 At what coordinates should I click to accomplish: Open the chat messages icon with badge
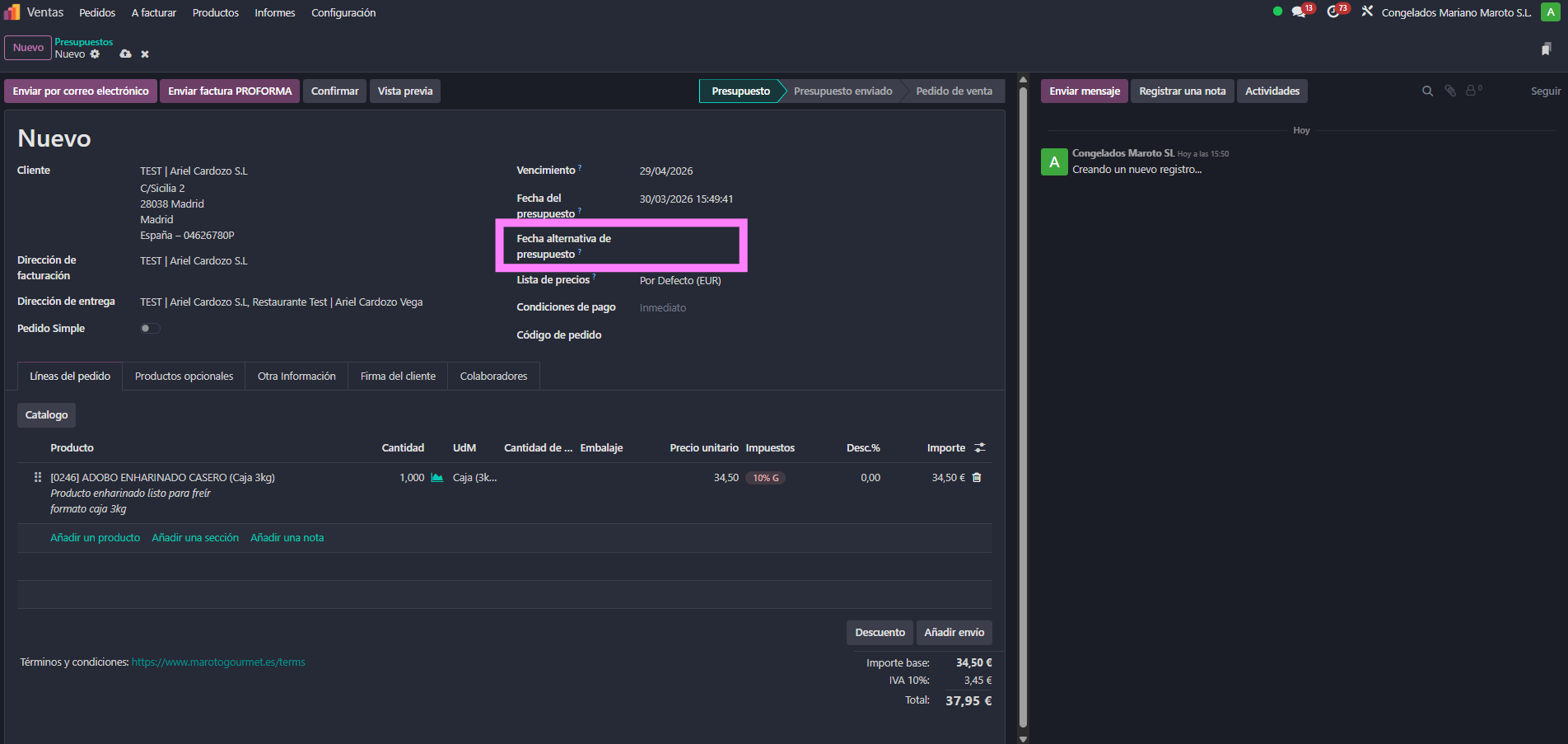(x=1299, y=12)
